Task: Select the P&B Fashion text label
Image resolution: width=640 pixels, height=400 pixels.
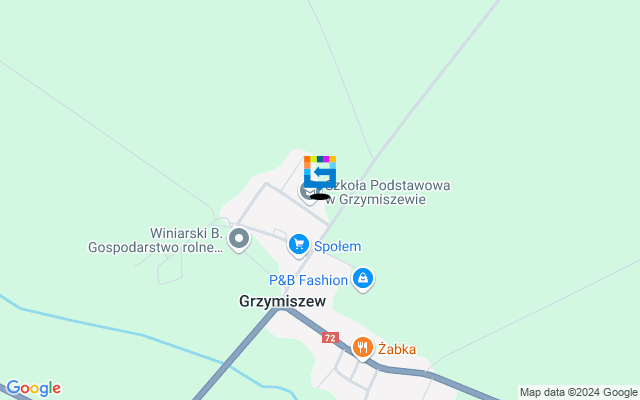Action: tap(308, 280)
